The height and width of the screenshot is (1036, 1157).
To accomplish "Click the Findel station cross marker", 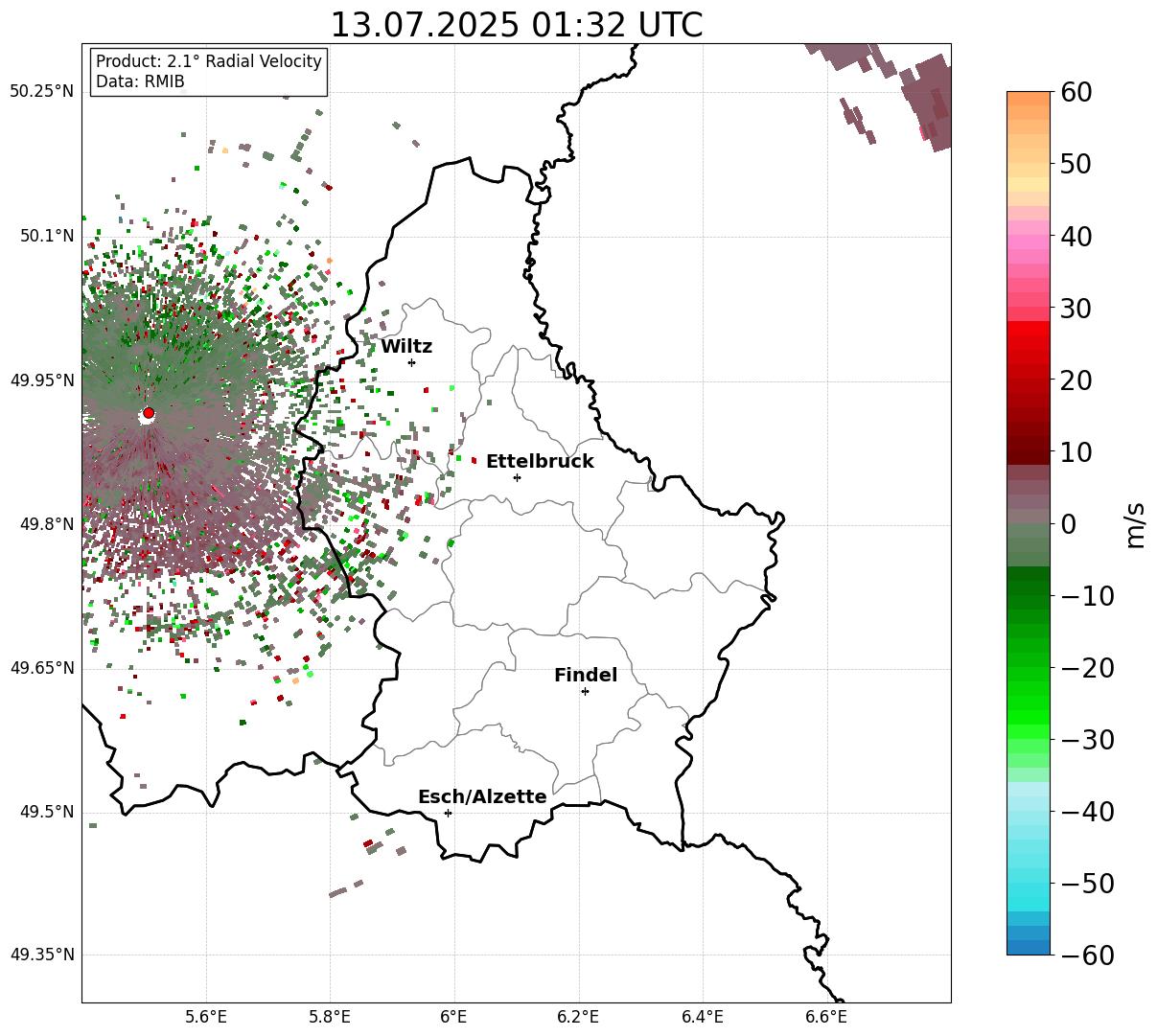I will tap(585, 691).
